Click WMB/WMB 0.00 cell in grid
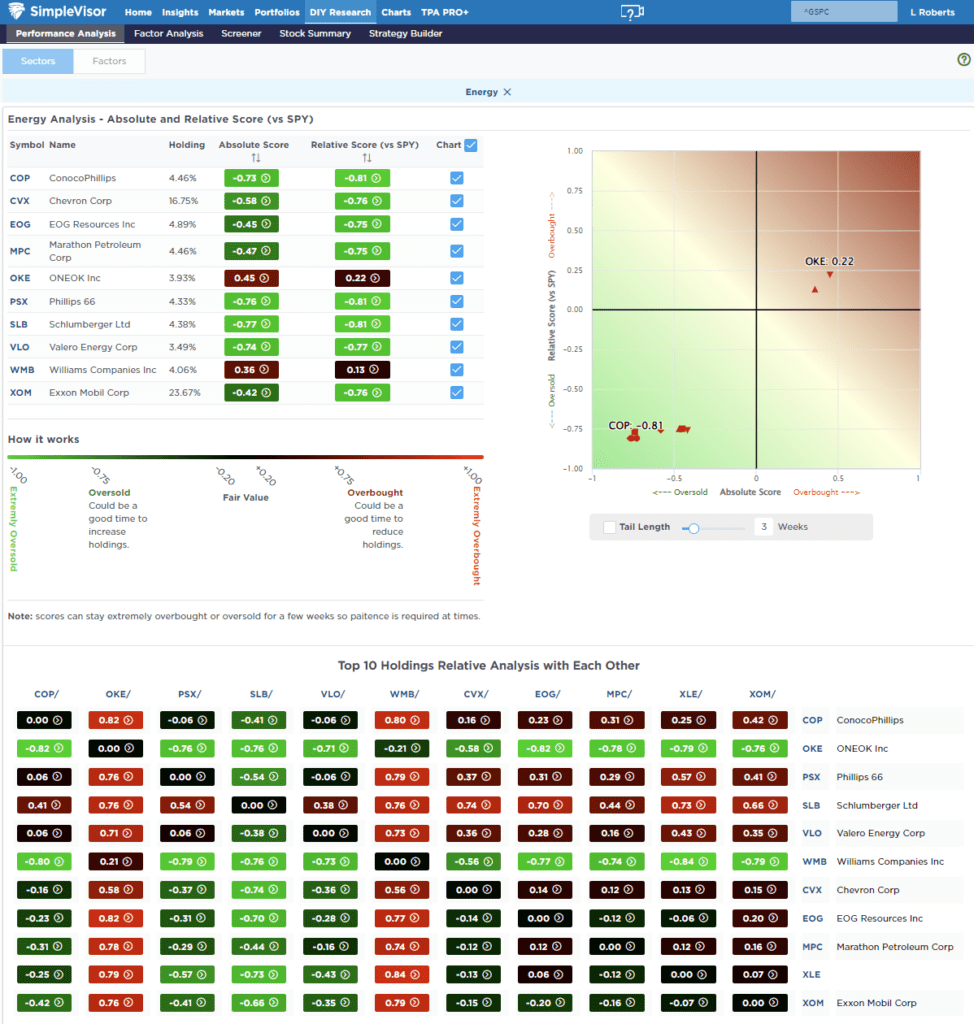This screenshot has height=1024, width=974. 402,861
